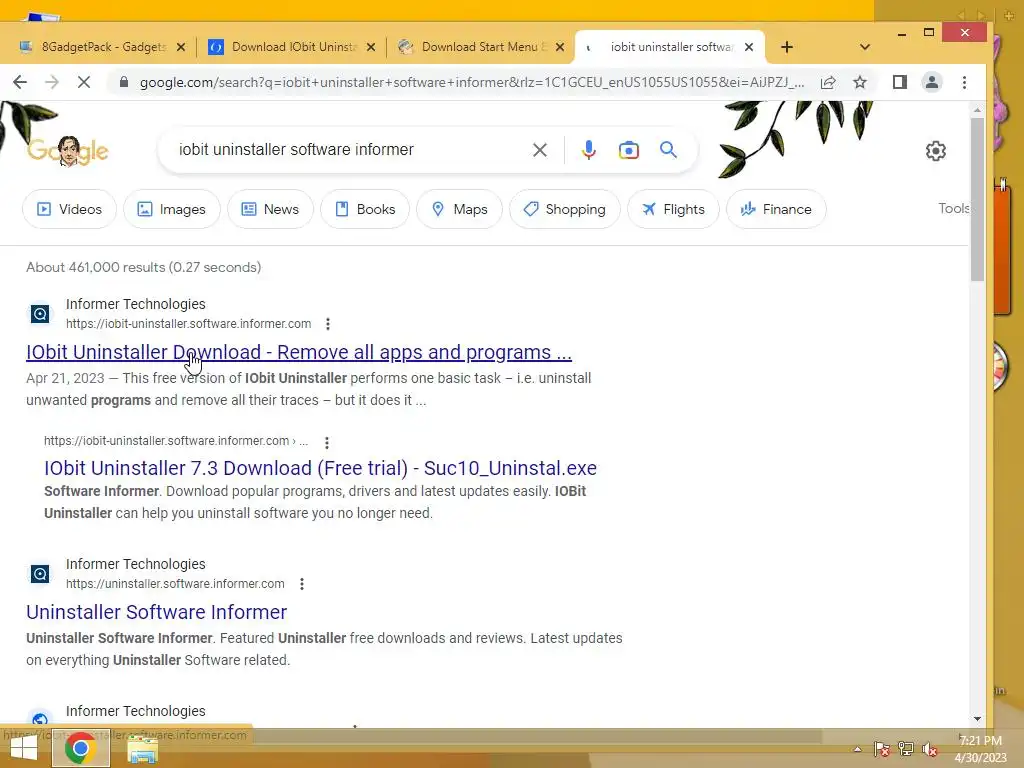Open options for iobit-uninstaller.software.informer.com result
Screen dimensions: 1024x768
(x=328, y=324)
